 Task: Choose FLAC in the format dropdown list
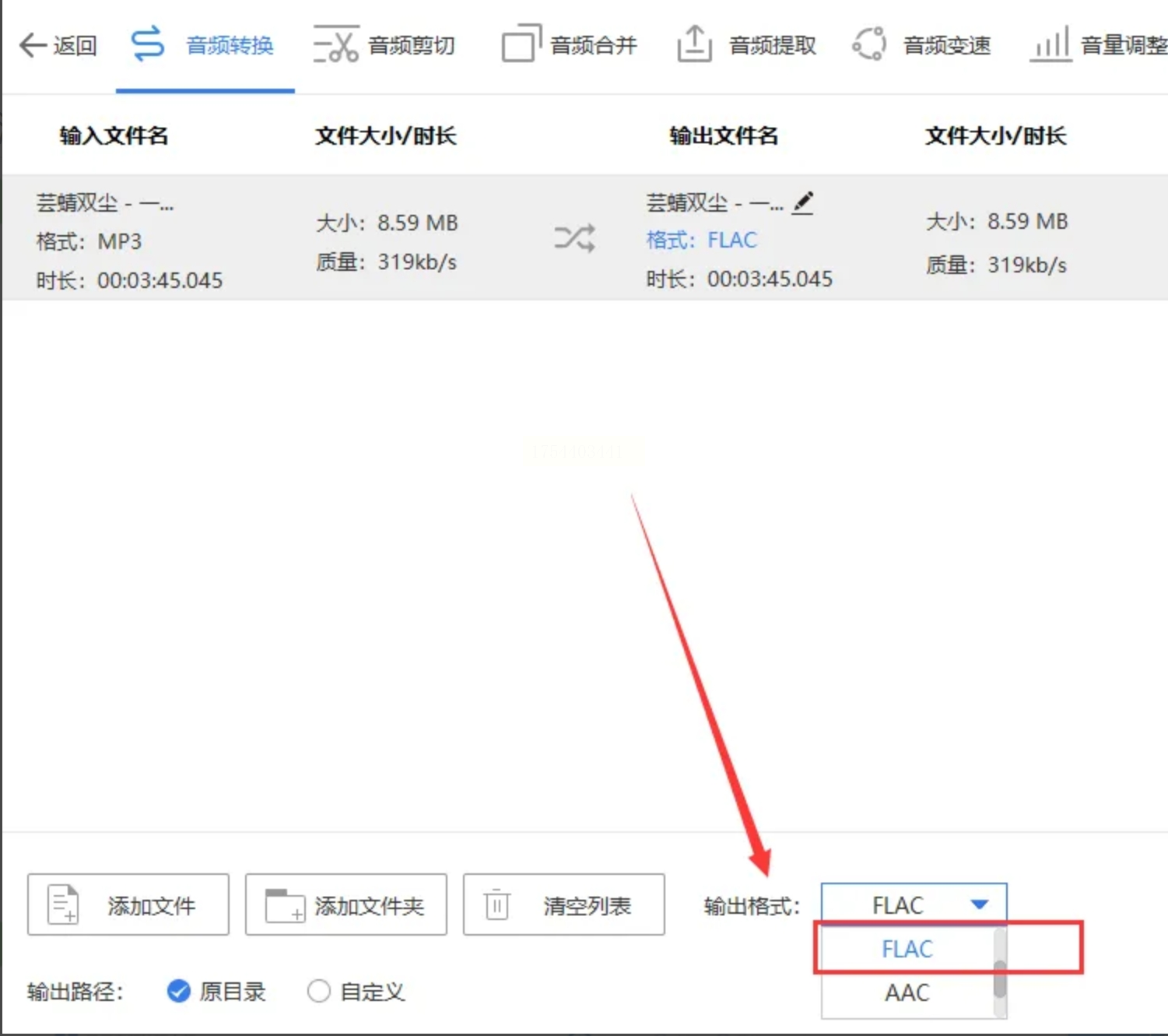click(907, 949)
